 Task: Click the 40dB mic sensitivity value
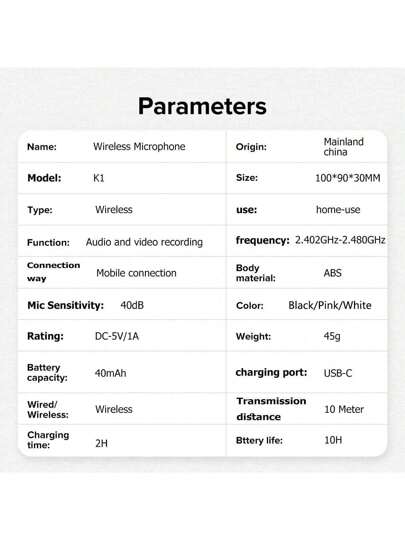132,305
